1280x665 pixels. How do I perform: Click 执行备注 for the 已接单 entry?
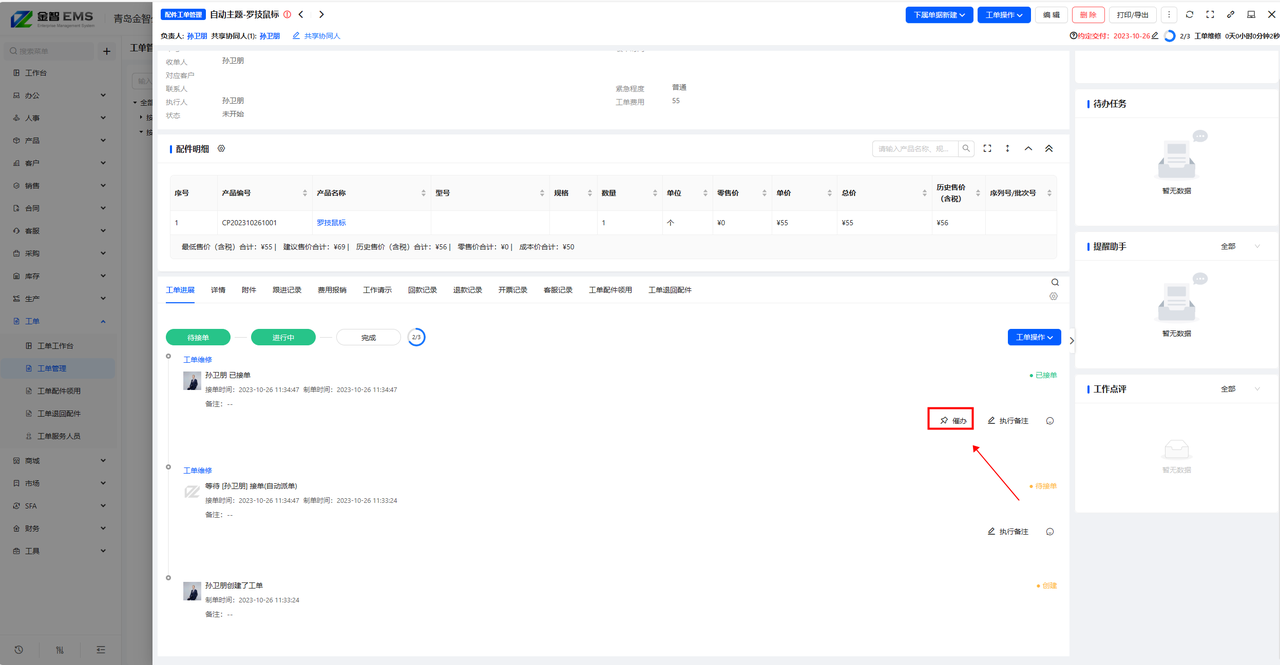click(1008, 421)
